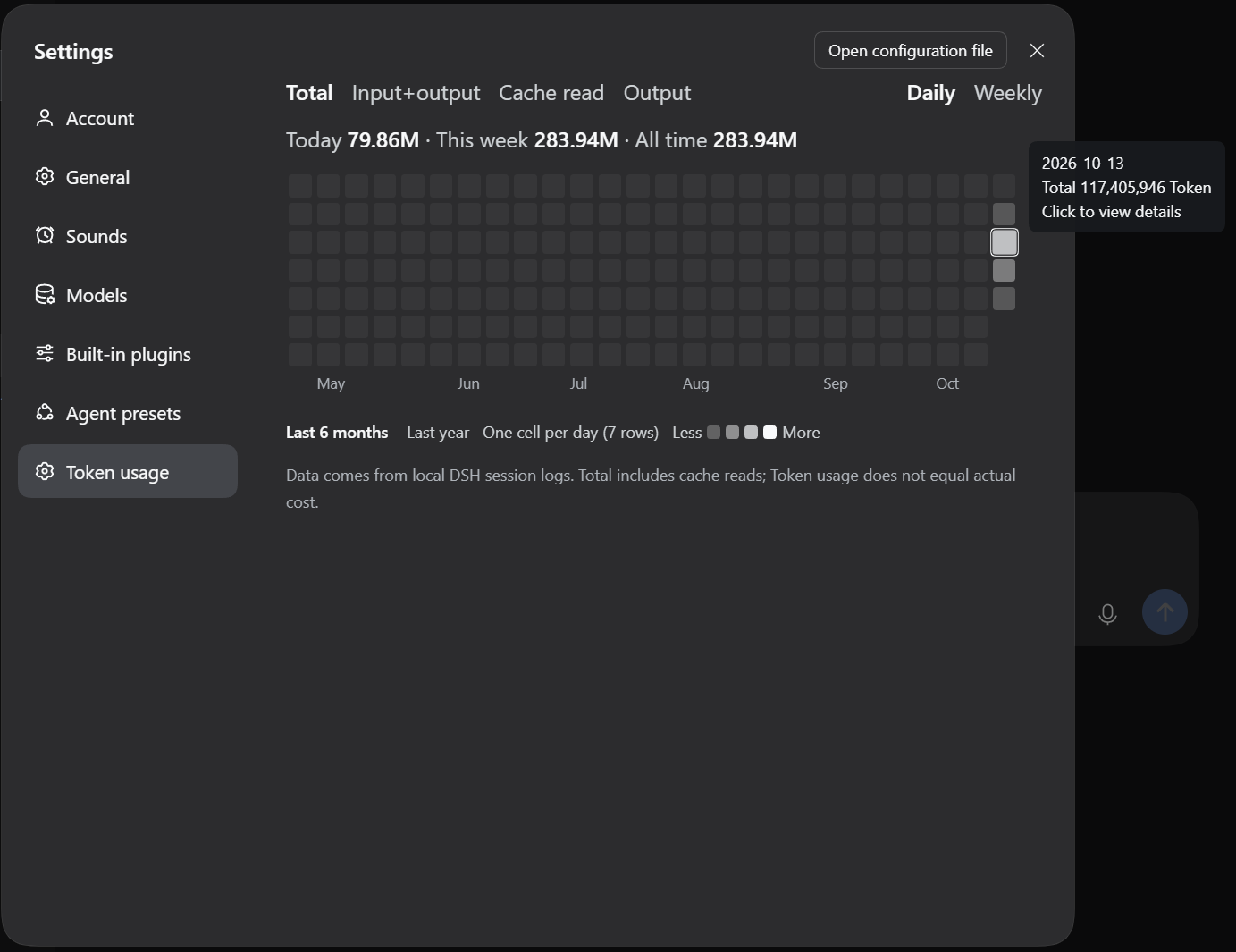The image size is (1236, 952).
Task: Click the highlighted 2026-10-13 heatmap cell
Action: tap(1005, 242)
